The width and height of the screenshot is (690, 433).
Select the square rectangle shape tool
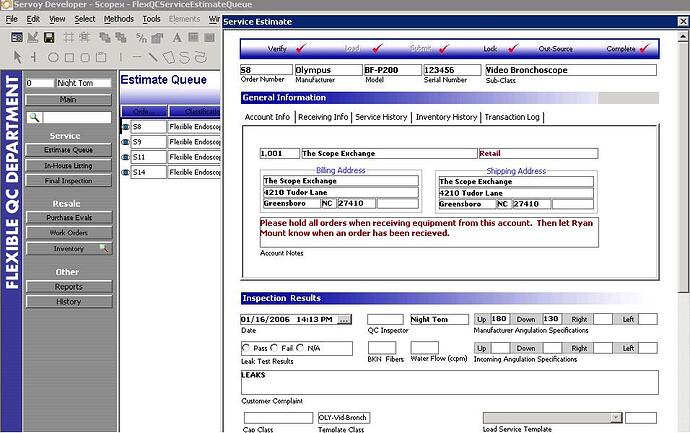[70, 57]
